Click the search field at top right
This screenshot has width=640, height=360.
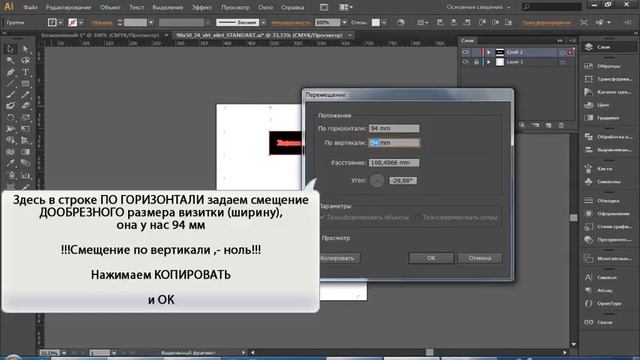pos(551,7)
